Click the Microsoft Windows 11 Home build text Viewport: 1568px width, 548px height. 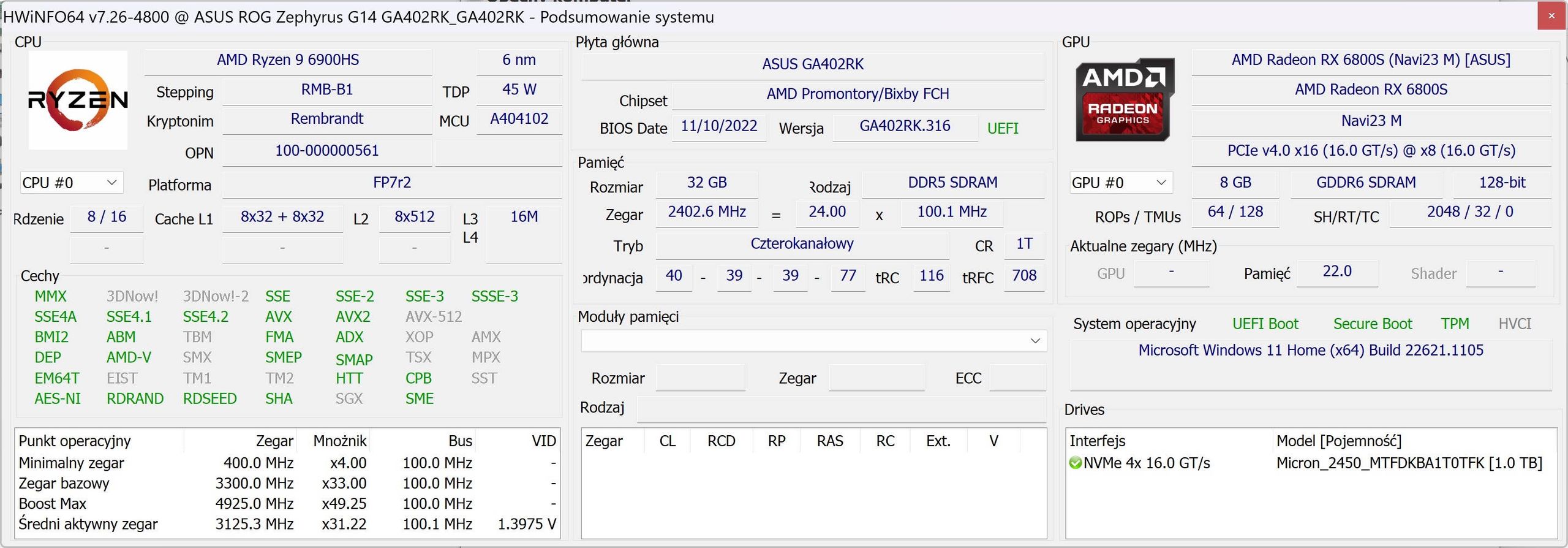(1311, 351)
